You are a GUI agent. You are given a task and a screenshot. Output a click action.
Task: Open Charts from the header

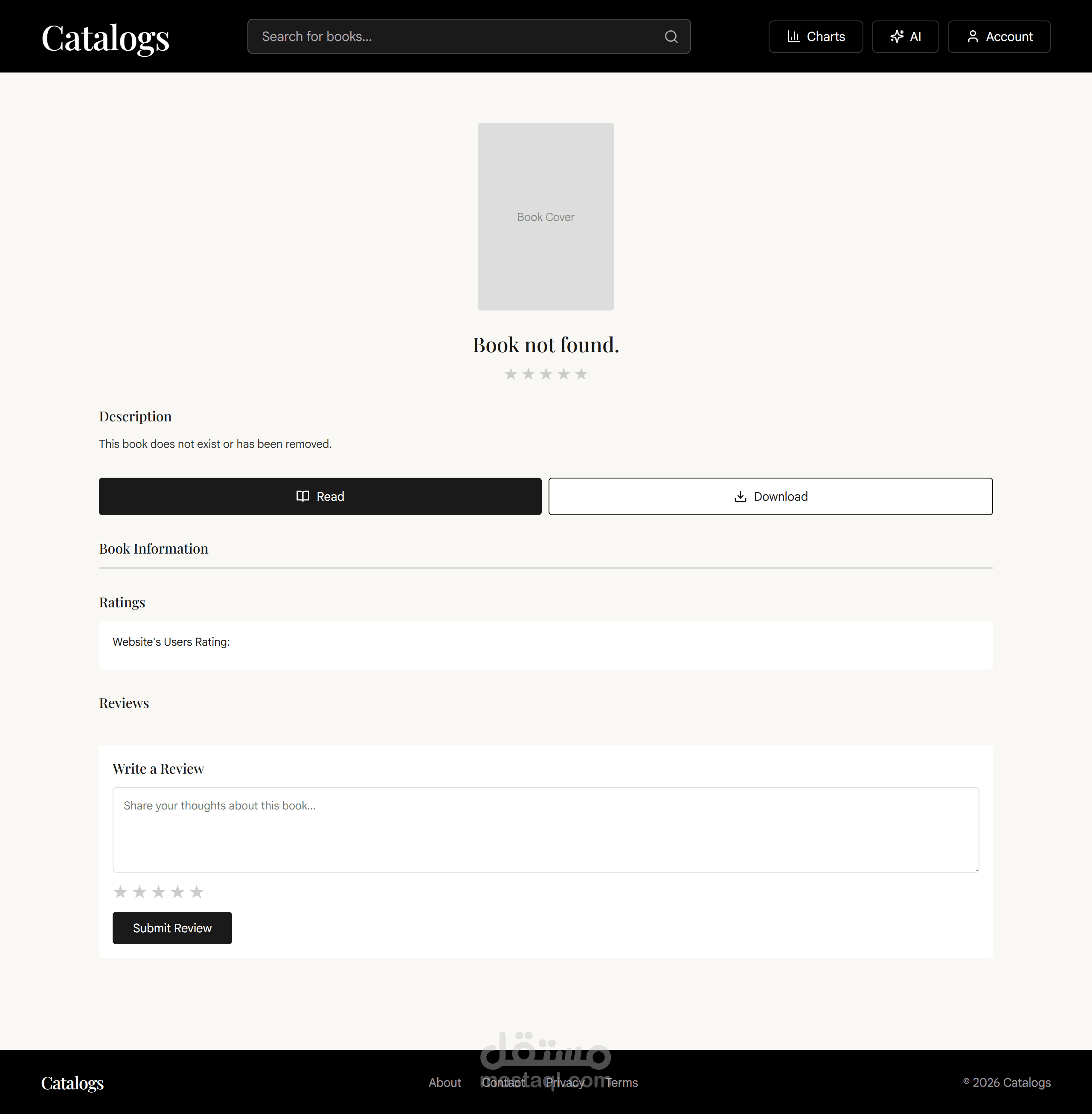pos(816,37)
